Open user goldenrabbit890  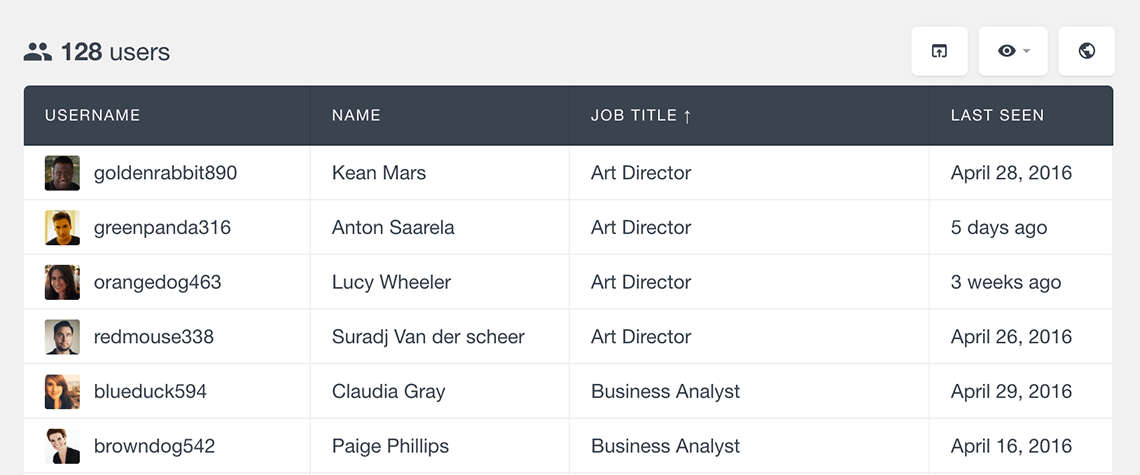click(x=165, y=173)
